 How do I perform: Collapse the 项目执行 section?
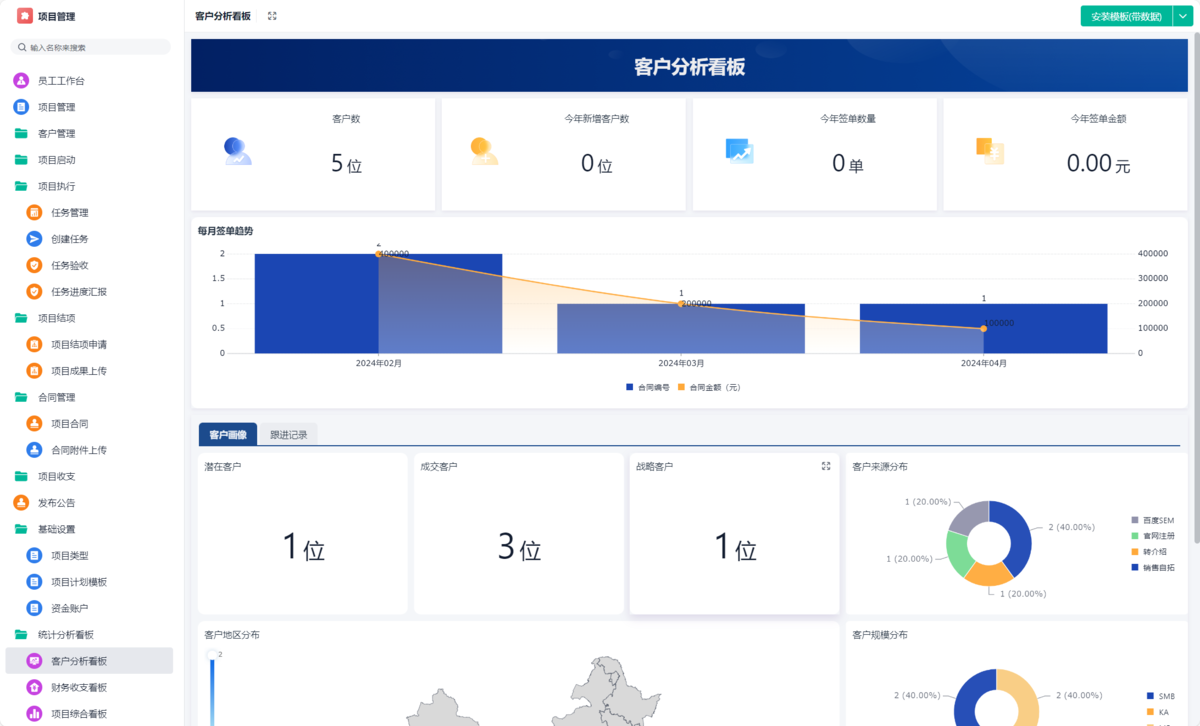click(46, 186)
